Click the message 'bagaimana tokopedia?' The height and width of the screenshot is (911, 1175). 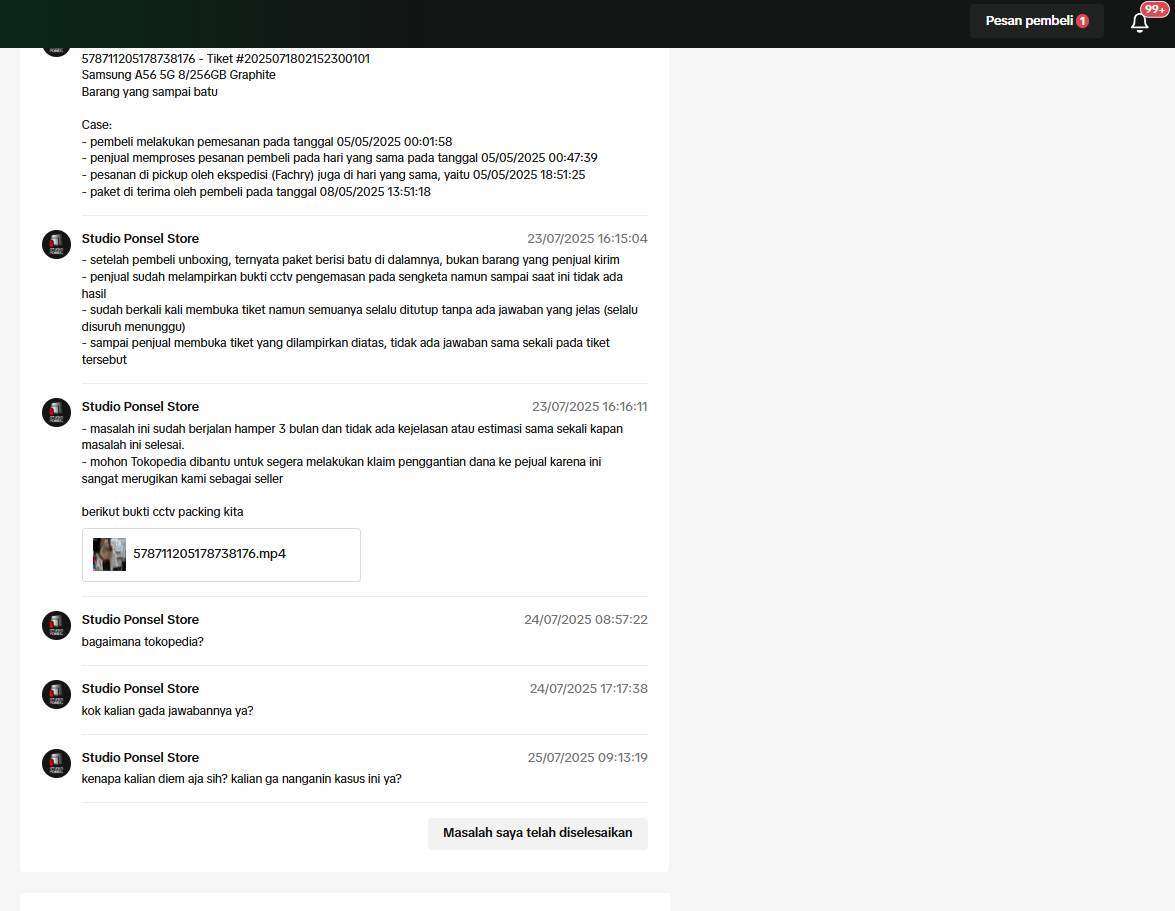142,642
